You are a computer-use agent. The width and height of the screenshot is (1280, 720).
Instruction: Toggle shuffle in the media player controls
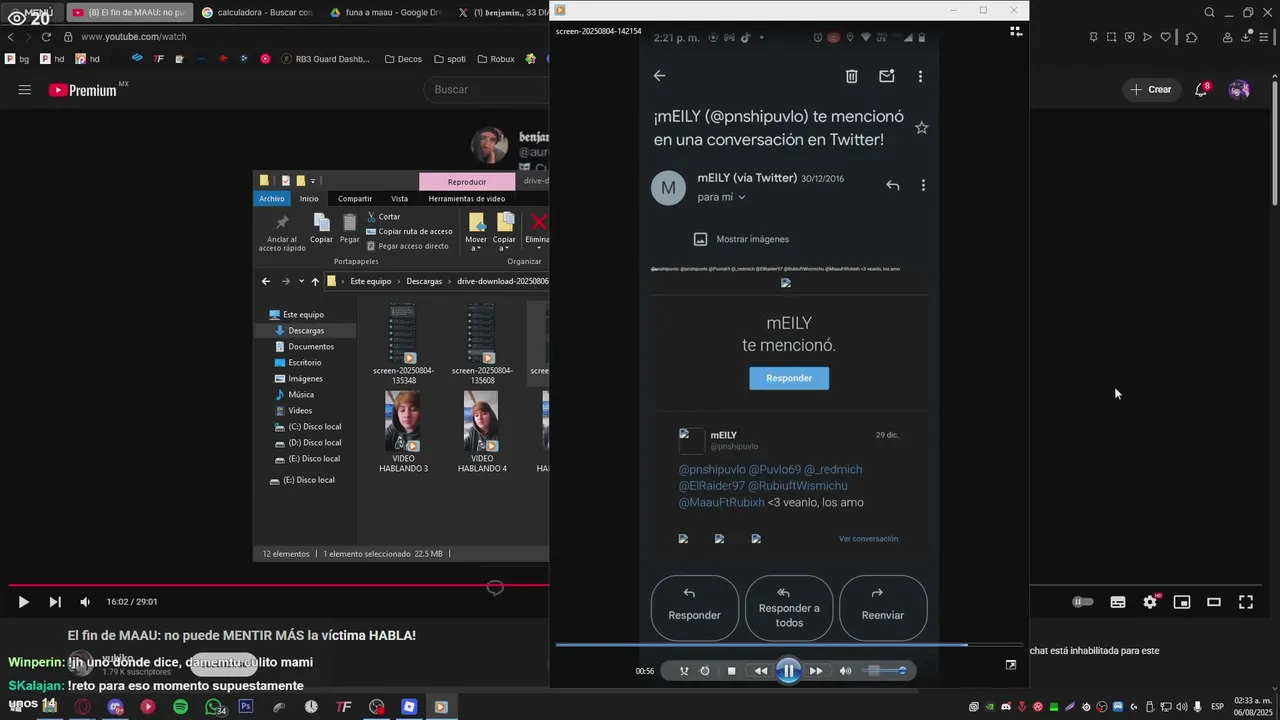coord(684,671)
